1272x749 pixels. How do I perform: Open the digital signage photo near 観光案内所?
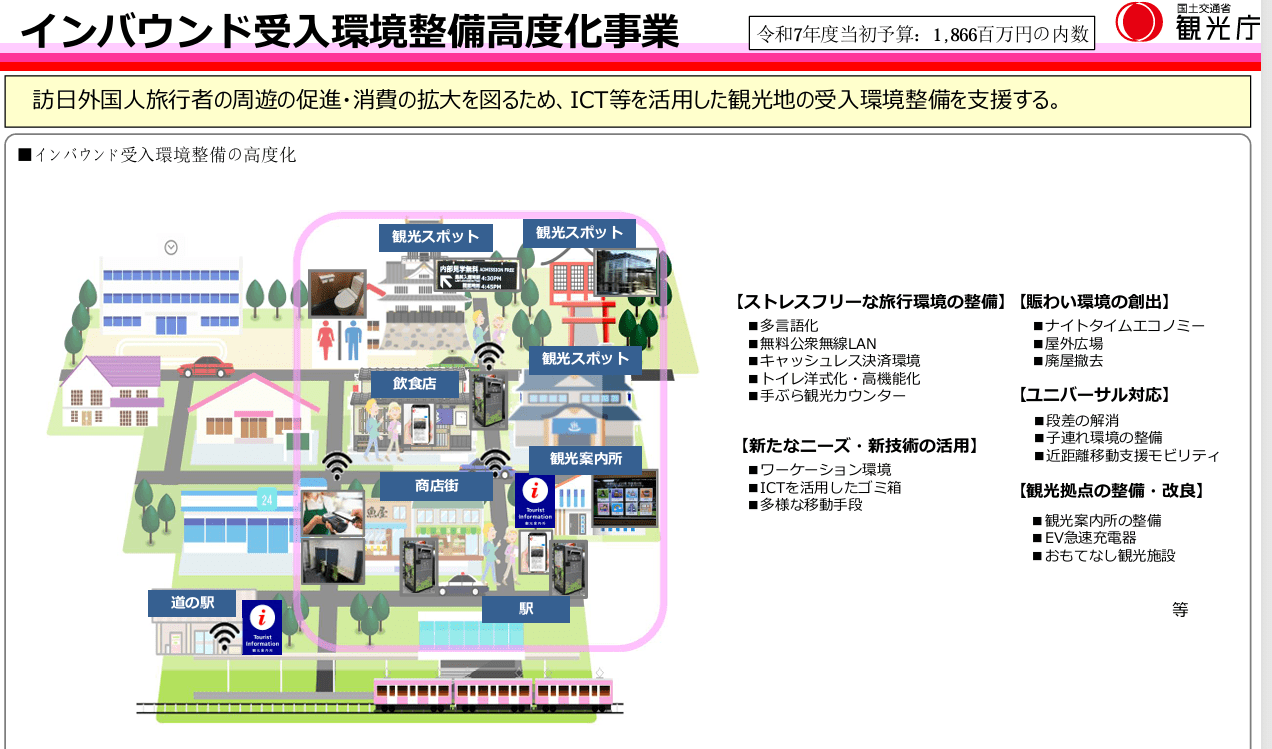624,500
